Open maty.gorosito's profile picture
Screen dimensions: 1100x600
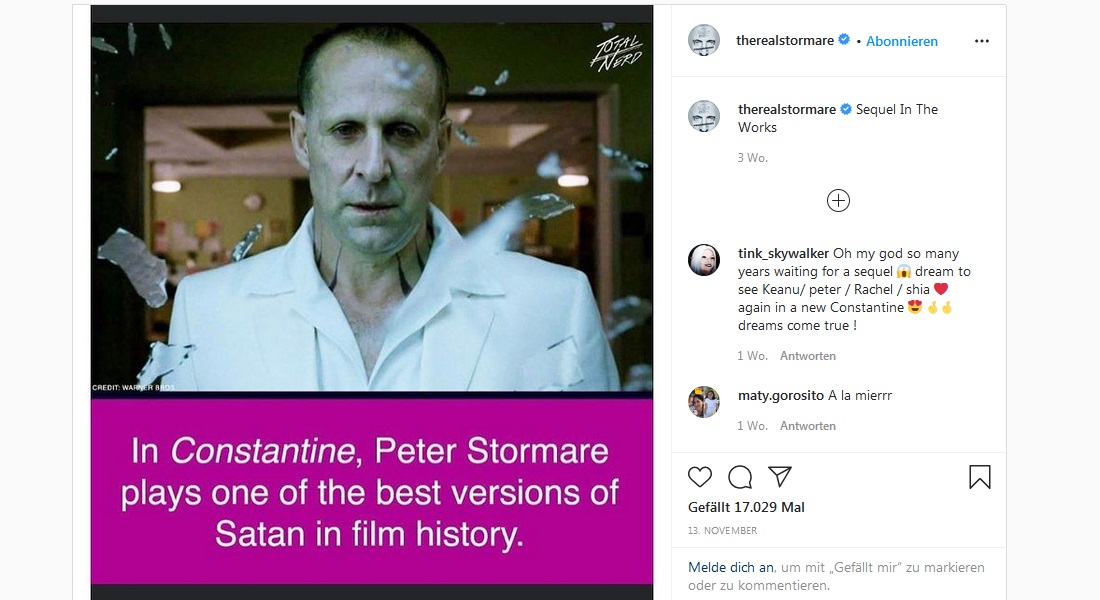pos(704,402)
